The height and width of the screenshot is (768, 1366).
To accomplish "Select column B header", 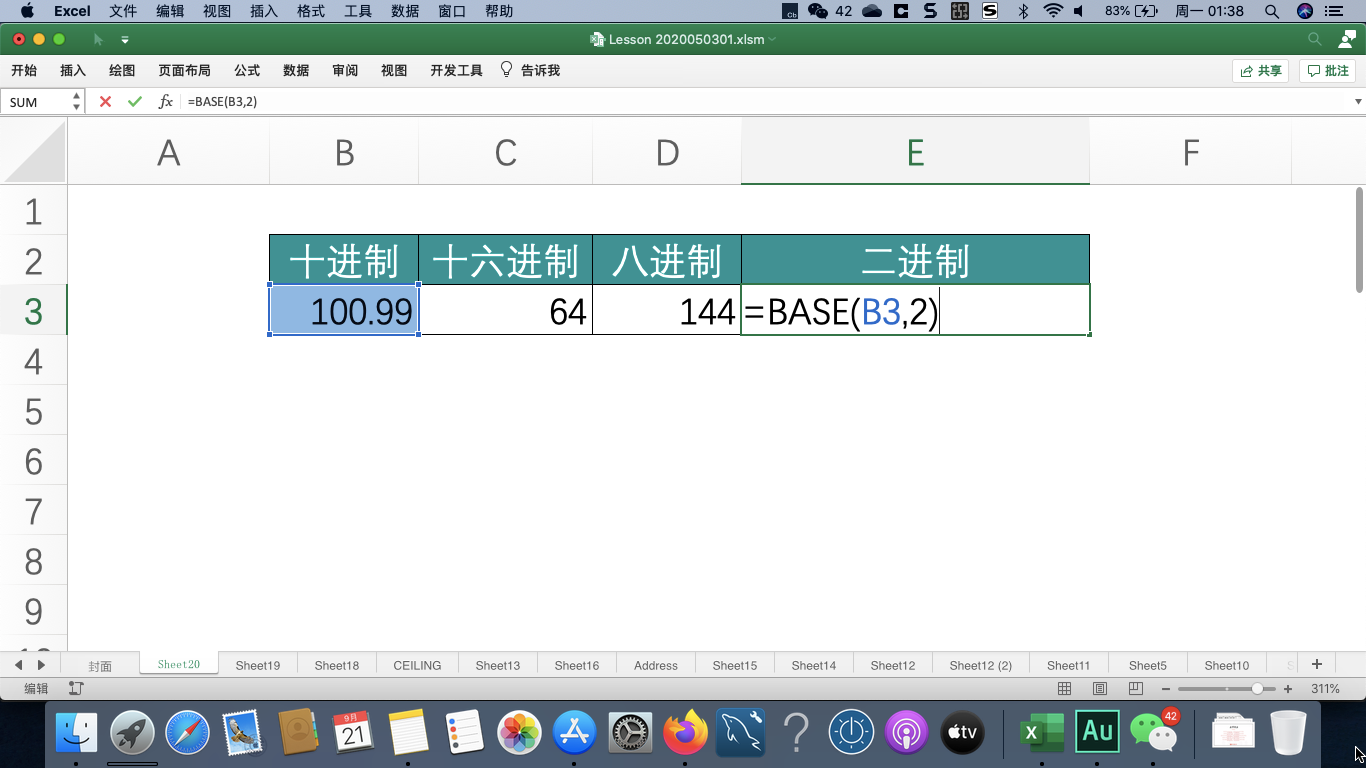I will [x=344, y=152].
